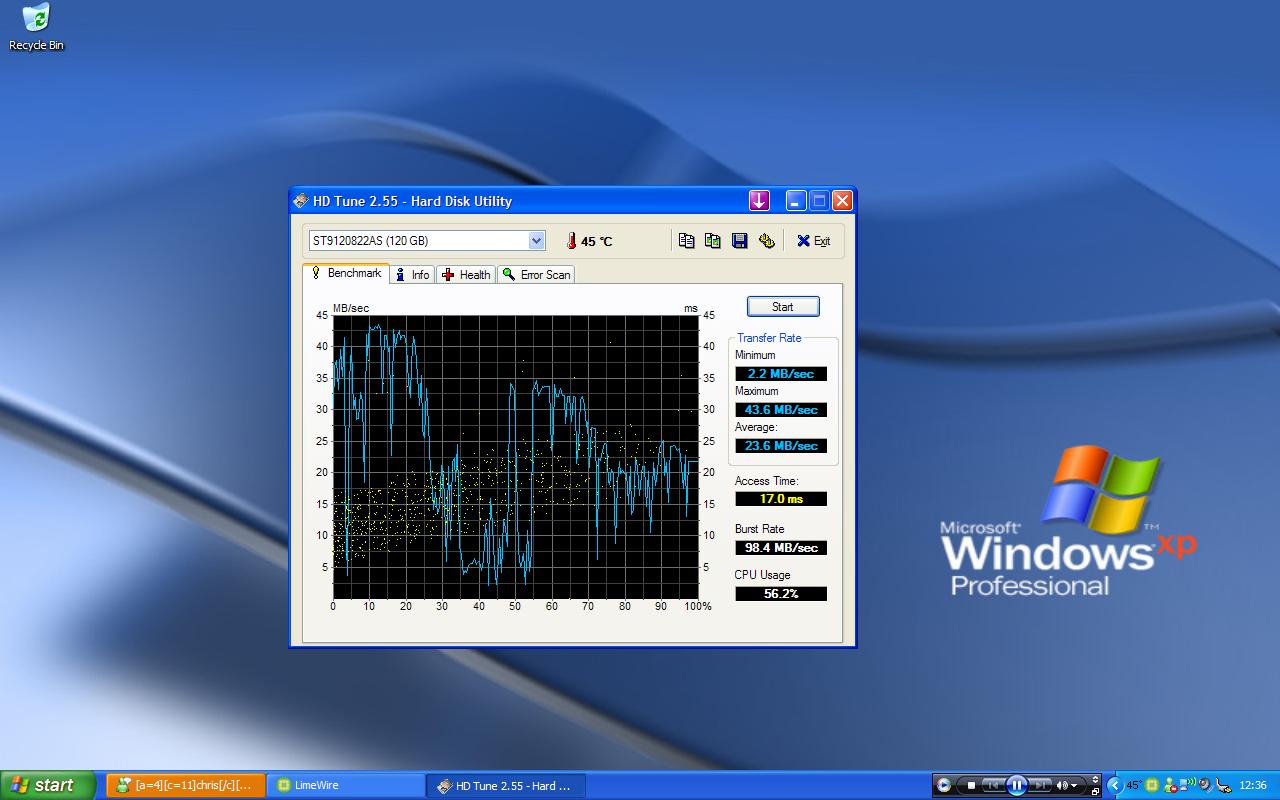Click the HD Tune taskbar button
Image resolution: width=1280 pixels, height=800 pixels.
click(x=505, y=785)
